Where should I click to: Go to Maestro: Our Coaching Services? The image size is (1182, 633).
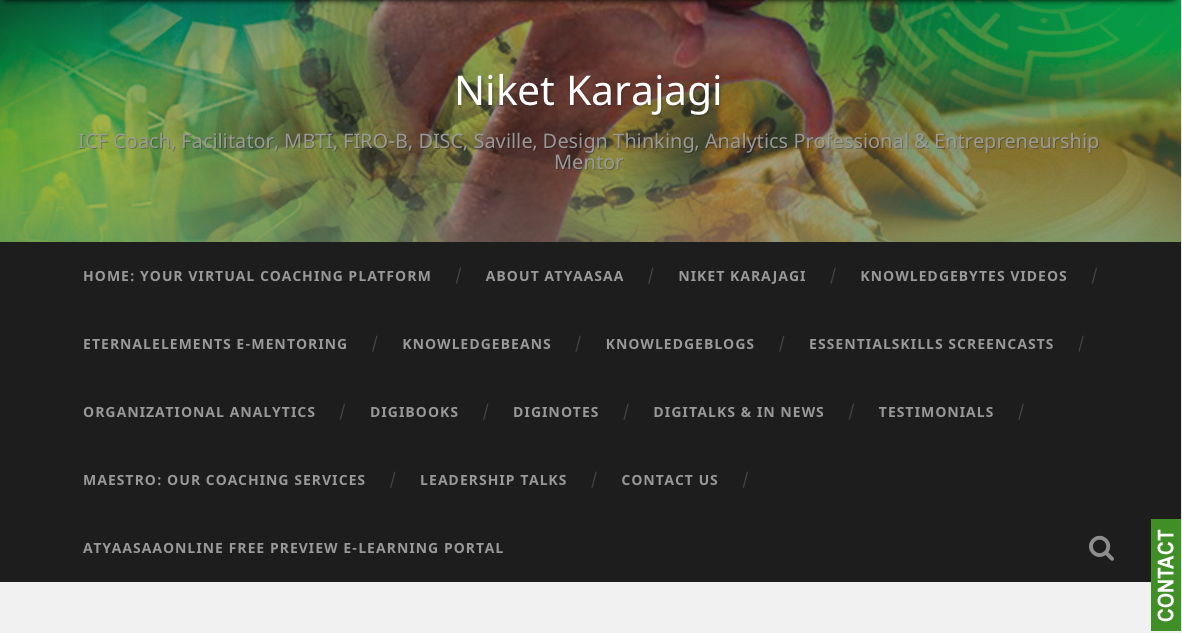[224, 480]
